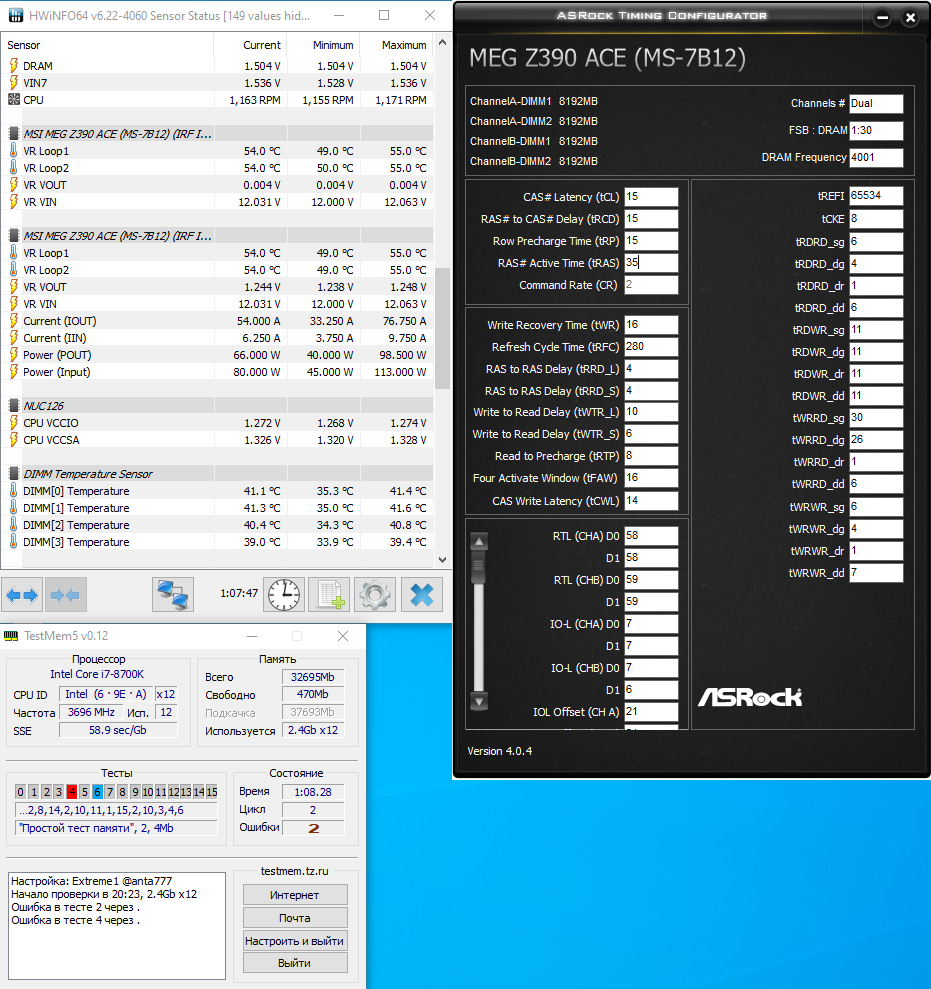Click HWiNFO scrollbar down arrow
Image resolution: width=931 pixels, height=989 pixels.
[442, 559]
